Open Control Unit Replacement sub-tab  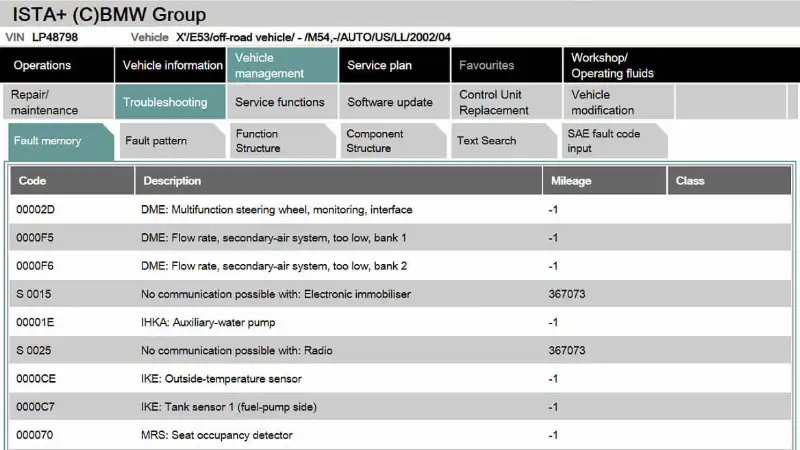pos(507,102)
